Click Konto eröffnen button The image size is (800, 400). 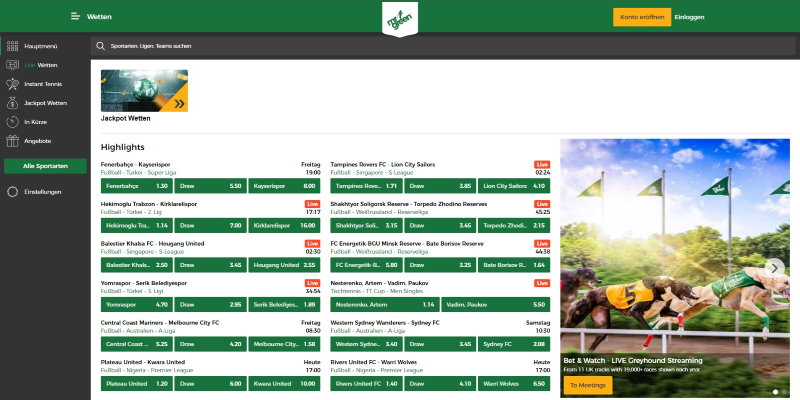(642, 17)
